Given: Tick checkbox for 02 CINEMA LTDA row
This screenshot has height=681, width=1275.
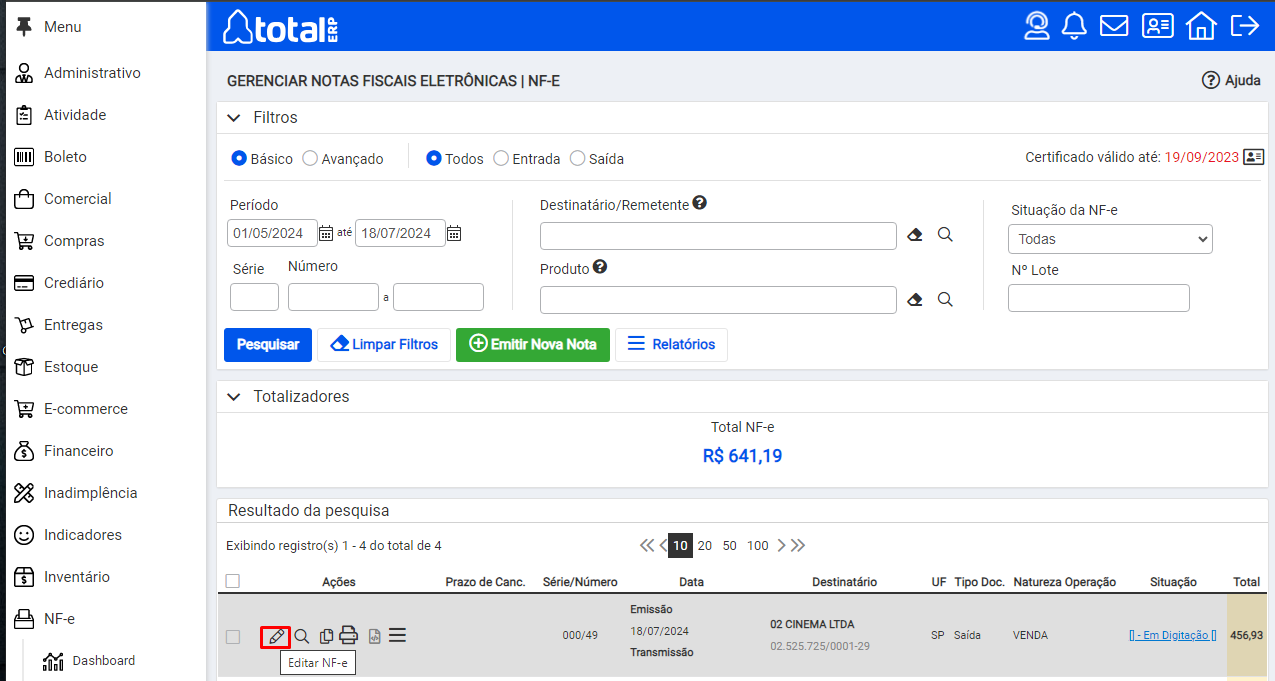Looking at the screenshot, I should [233, 637].
